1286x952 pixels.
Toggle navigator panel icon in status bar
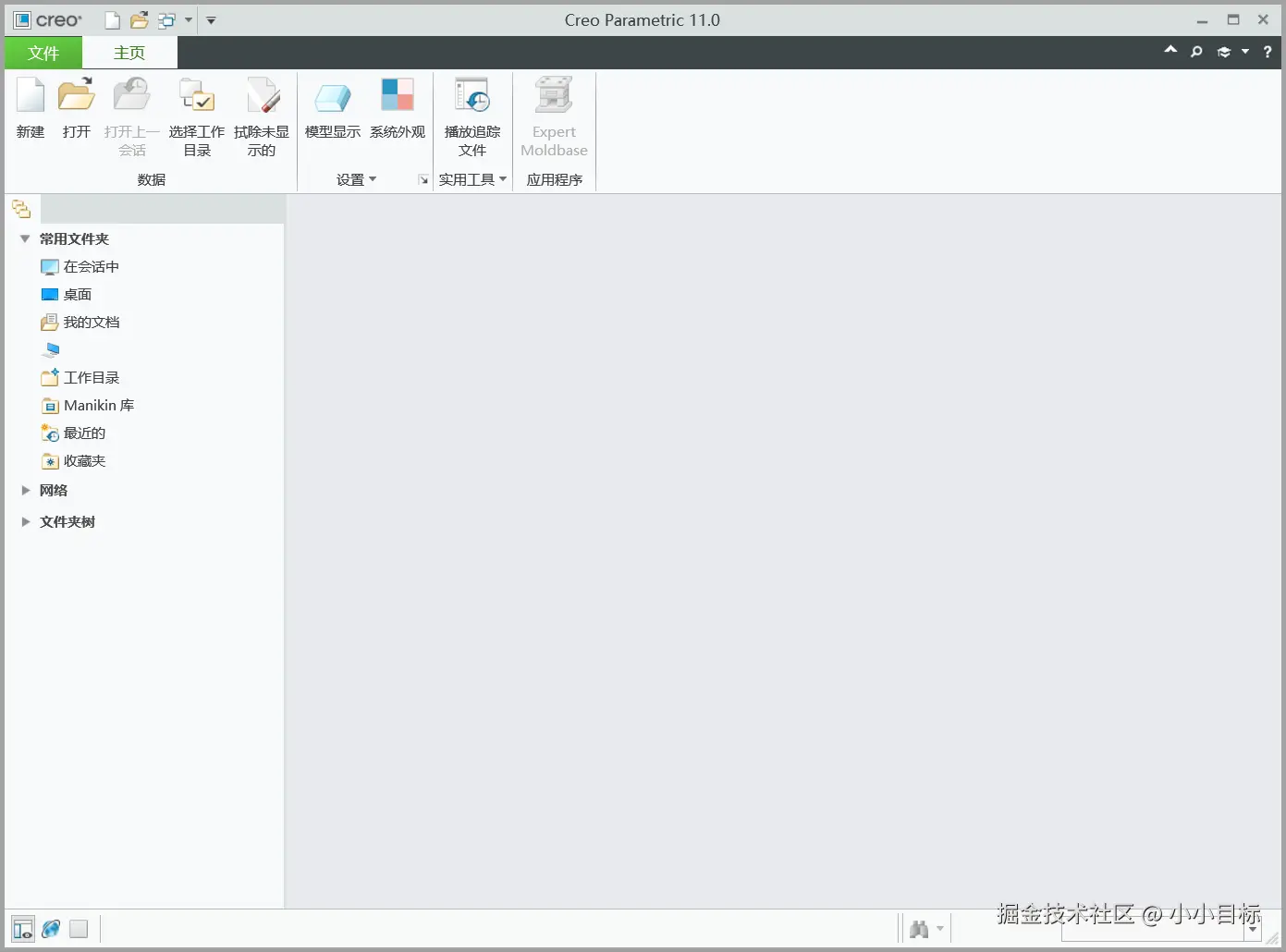[23, 929]
